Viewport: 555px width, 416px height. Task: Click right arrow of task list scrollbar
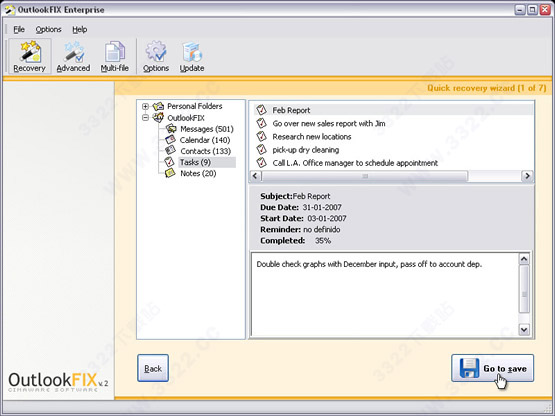click(527, 176)
